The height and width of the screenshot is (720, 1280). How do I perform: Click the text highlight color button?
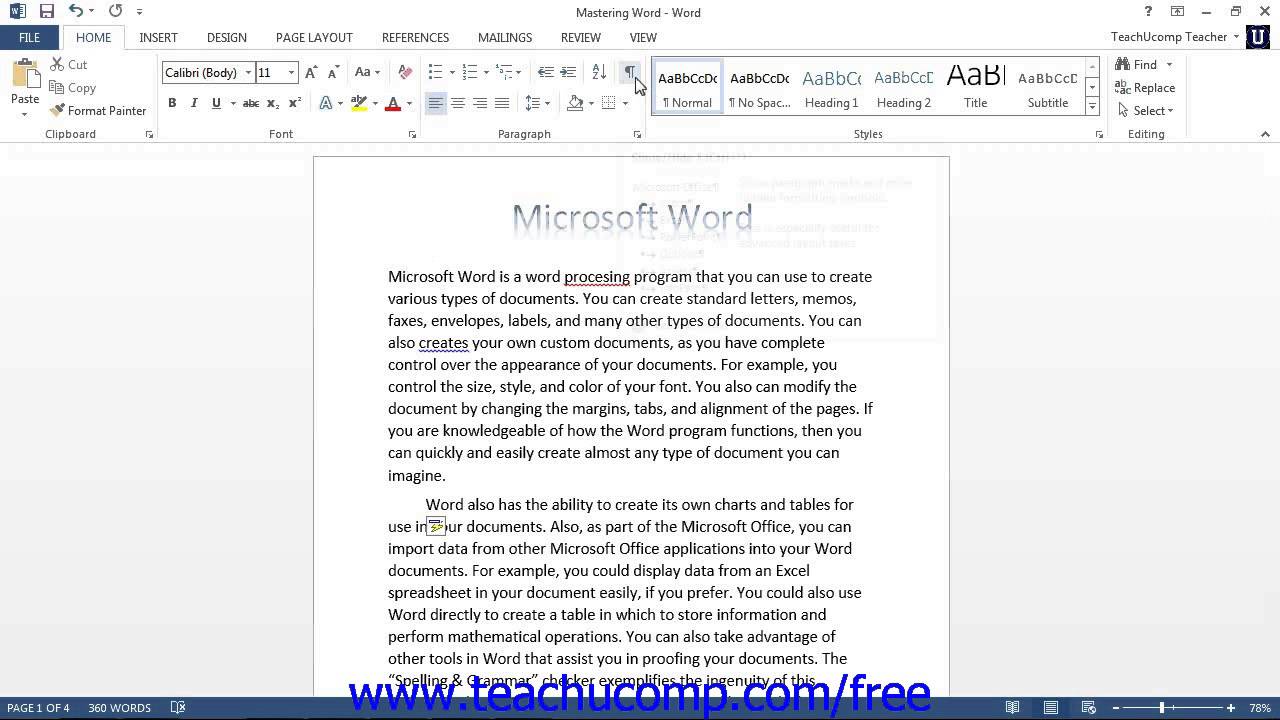359,103
